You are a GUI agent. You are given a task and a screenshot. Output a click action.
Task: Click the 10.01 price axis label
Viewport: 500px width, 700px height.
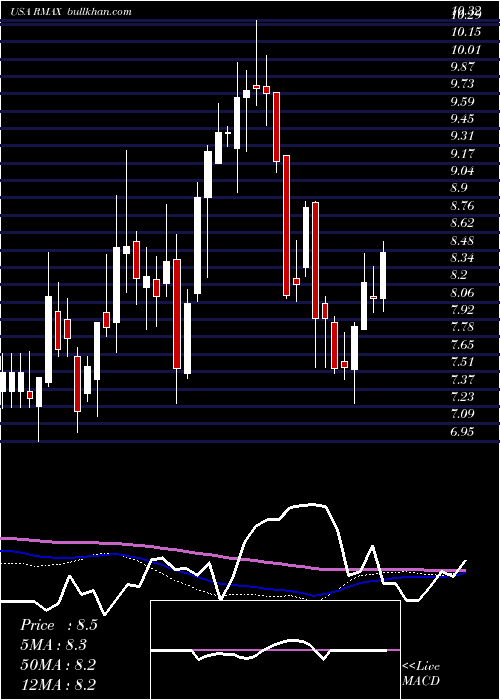[466, 50]
